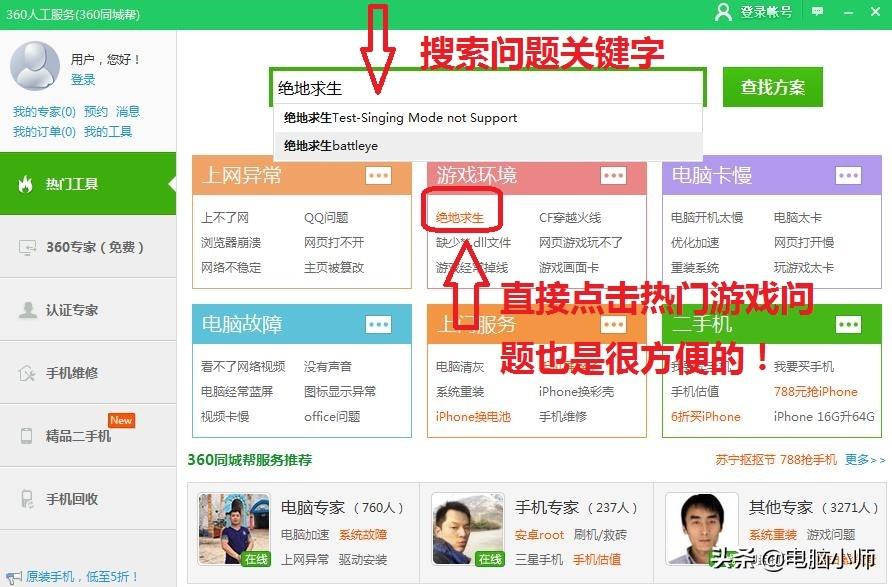
Task: Click 原装手机，低至5折！ banner link
Action: click(x=82, y=577)
